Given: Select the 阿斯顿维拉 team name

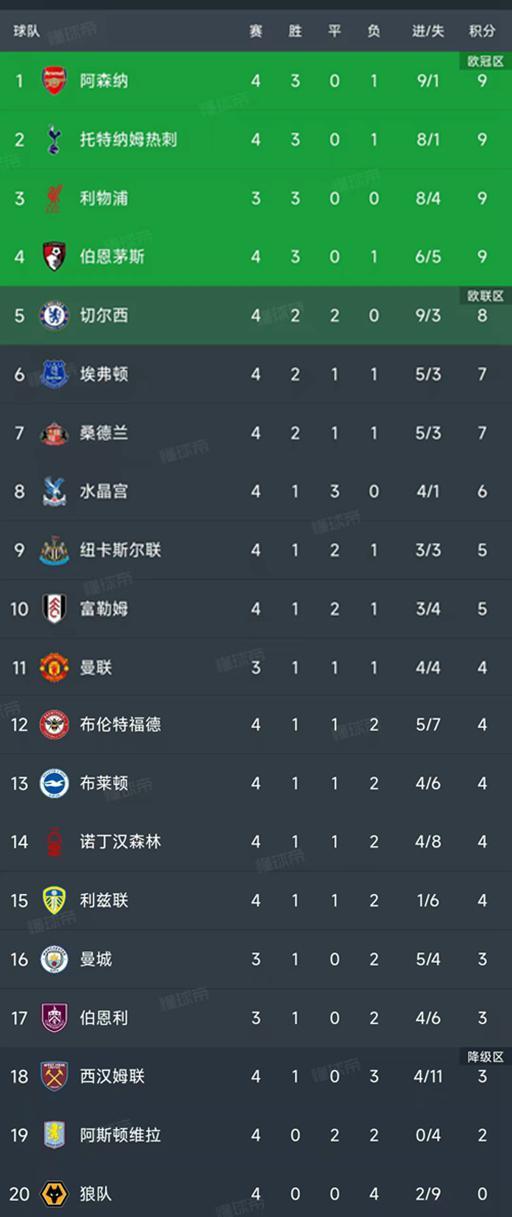Looking at the screenshot, I should 120,1135.
